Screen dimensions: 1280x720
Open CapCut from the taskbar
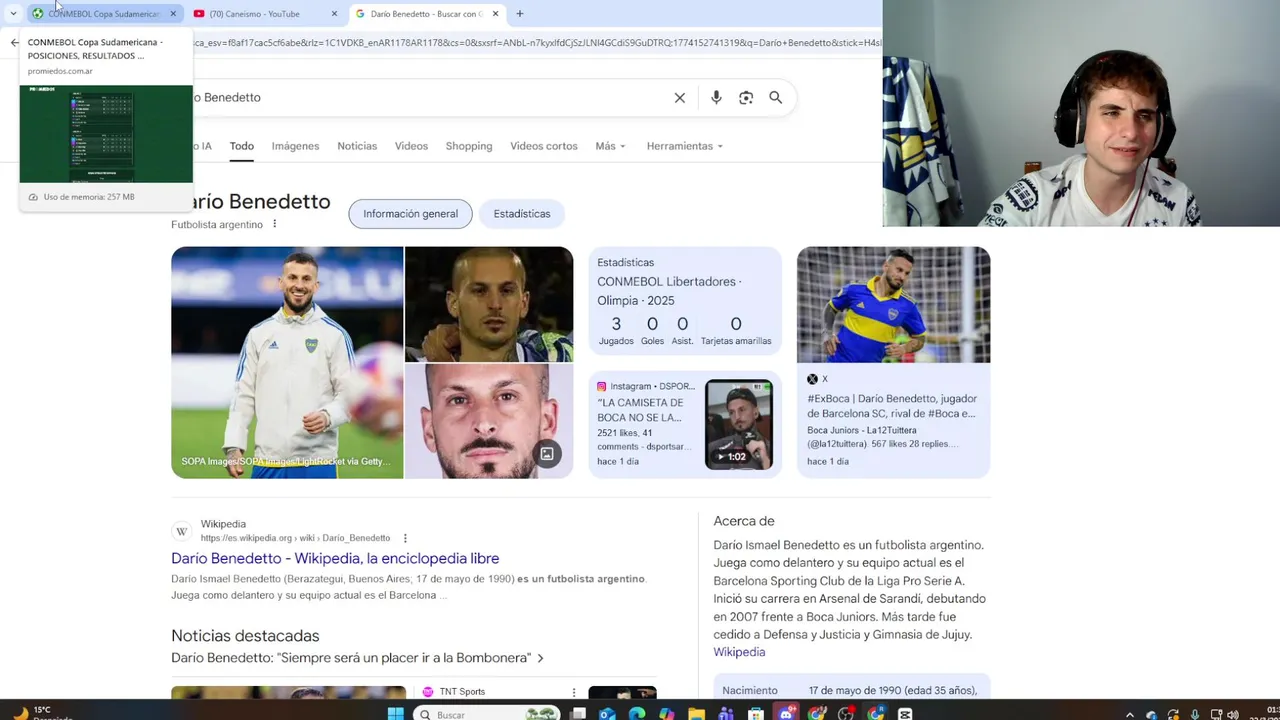coord(905,714)
